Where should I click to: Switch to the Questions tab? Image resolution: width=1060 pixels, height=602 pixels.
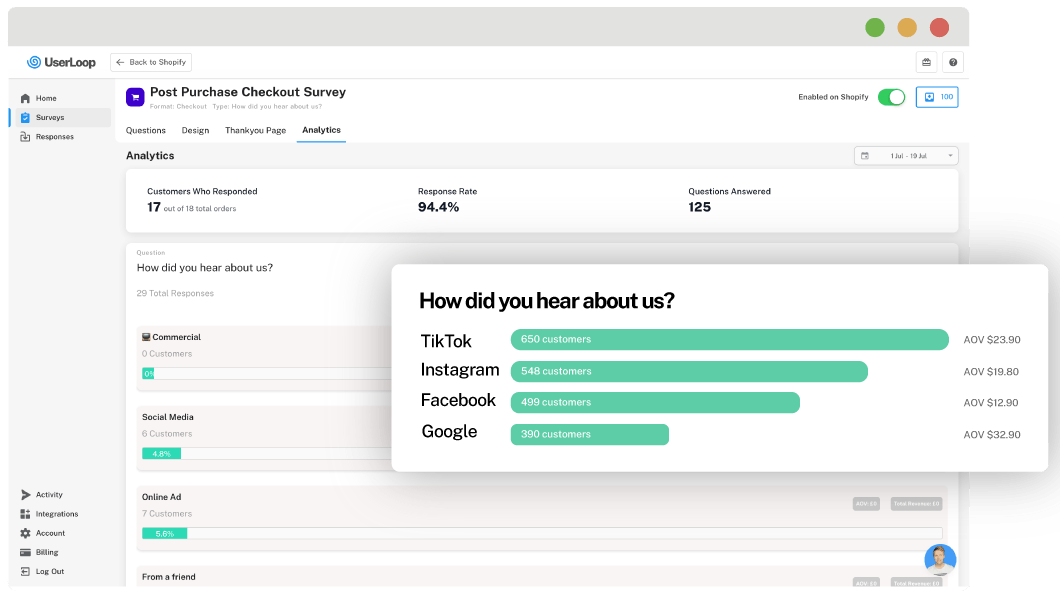pyautogui.click(x=145, y=130)
